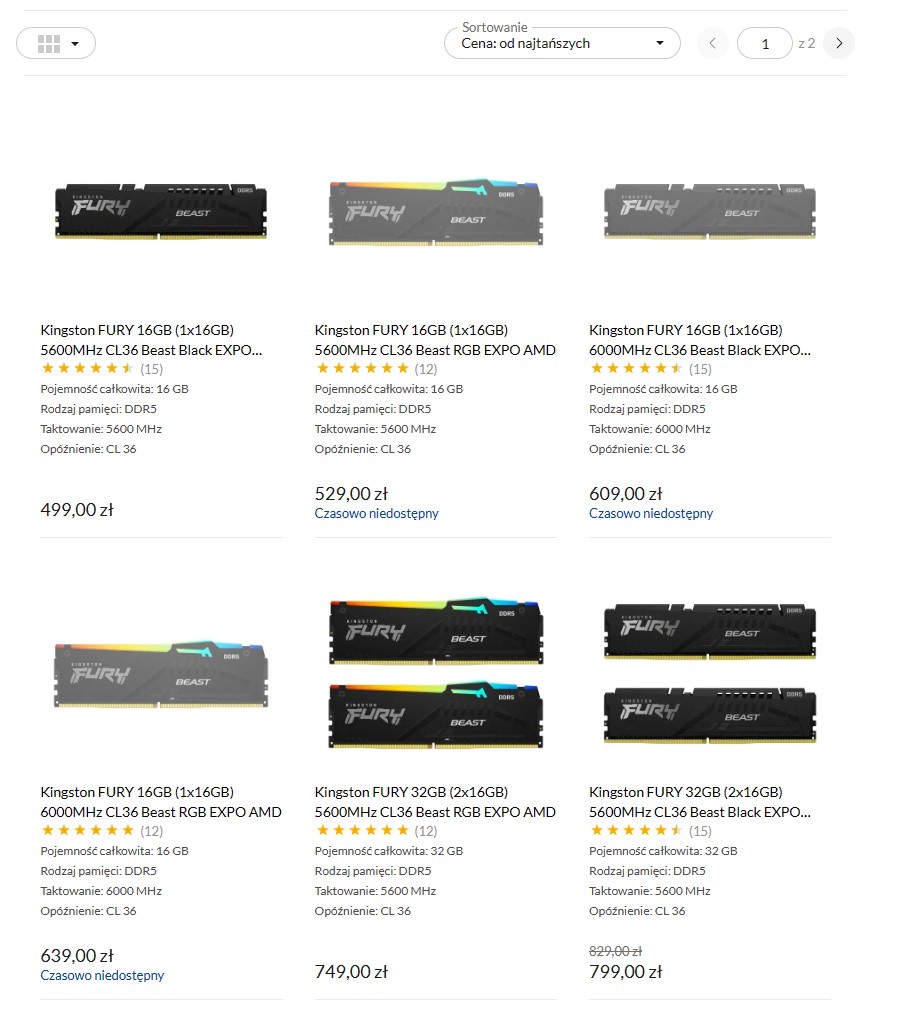Open the 499,00 zł Beast Black 5600MHz product title

pyautogui.click(x=151, y=339)
